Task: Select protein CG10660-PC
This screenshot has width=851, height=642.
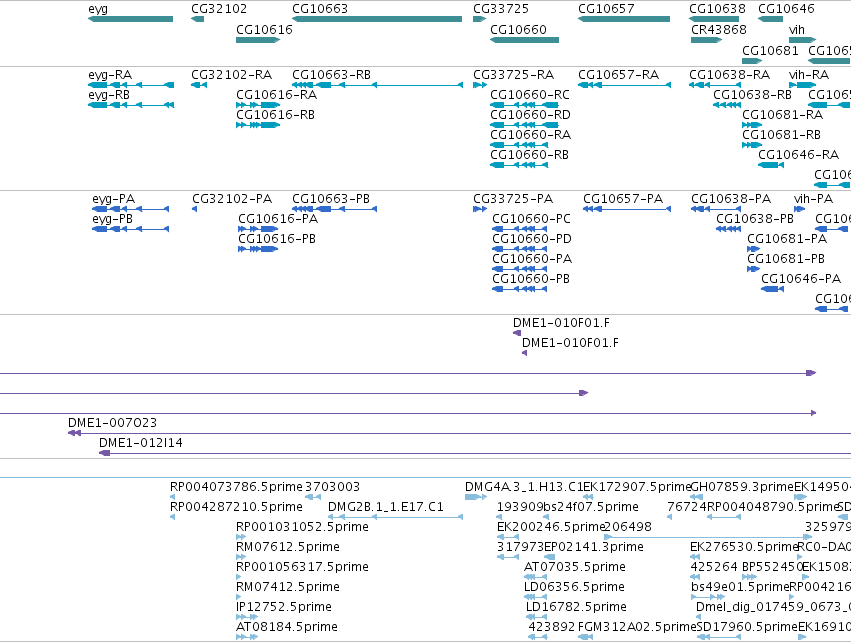Action: click(519, 230)
